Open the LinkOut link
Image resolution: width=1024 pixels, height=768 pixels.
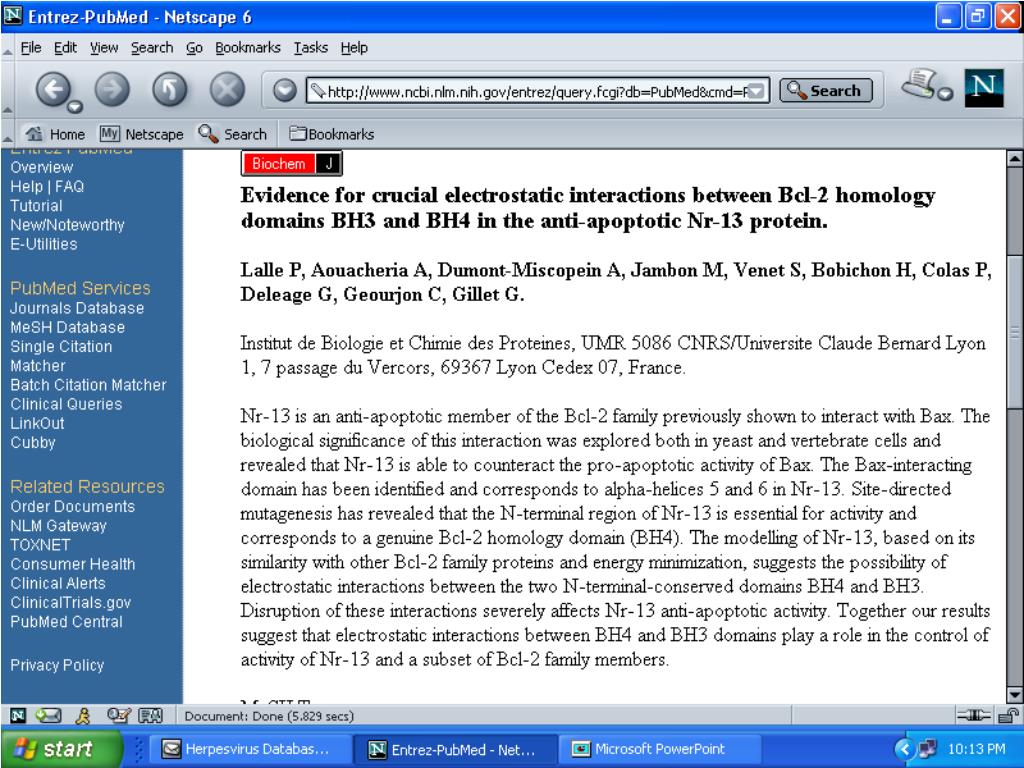37,423
